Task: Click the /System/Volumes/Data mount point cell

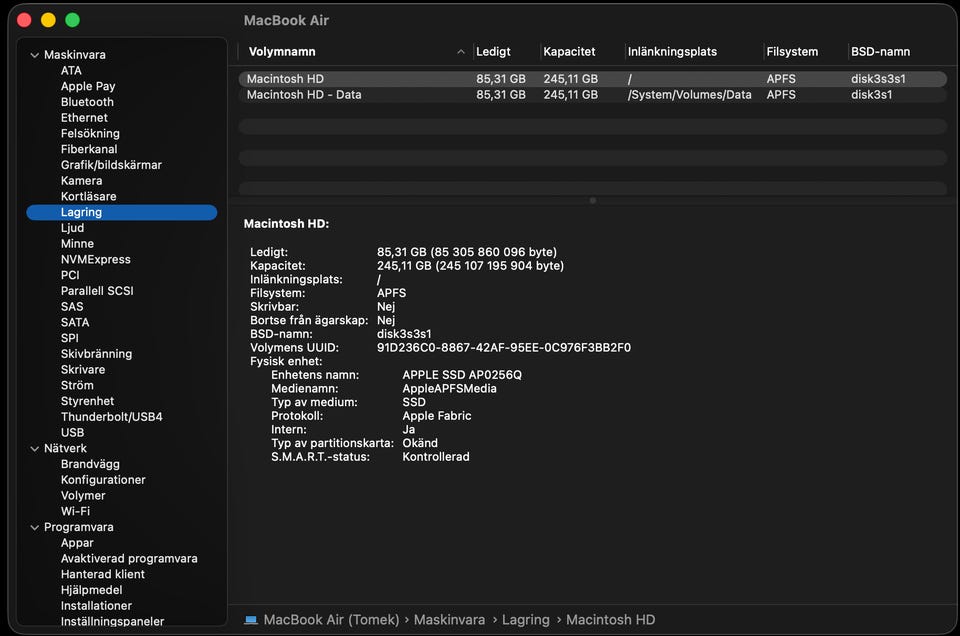Action: click(x=689, y=95)
